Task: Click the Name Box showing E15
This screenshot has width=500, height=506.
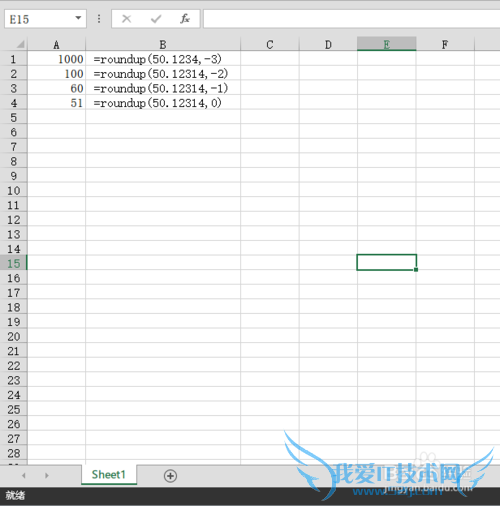Action: pos(45,19)
